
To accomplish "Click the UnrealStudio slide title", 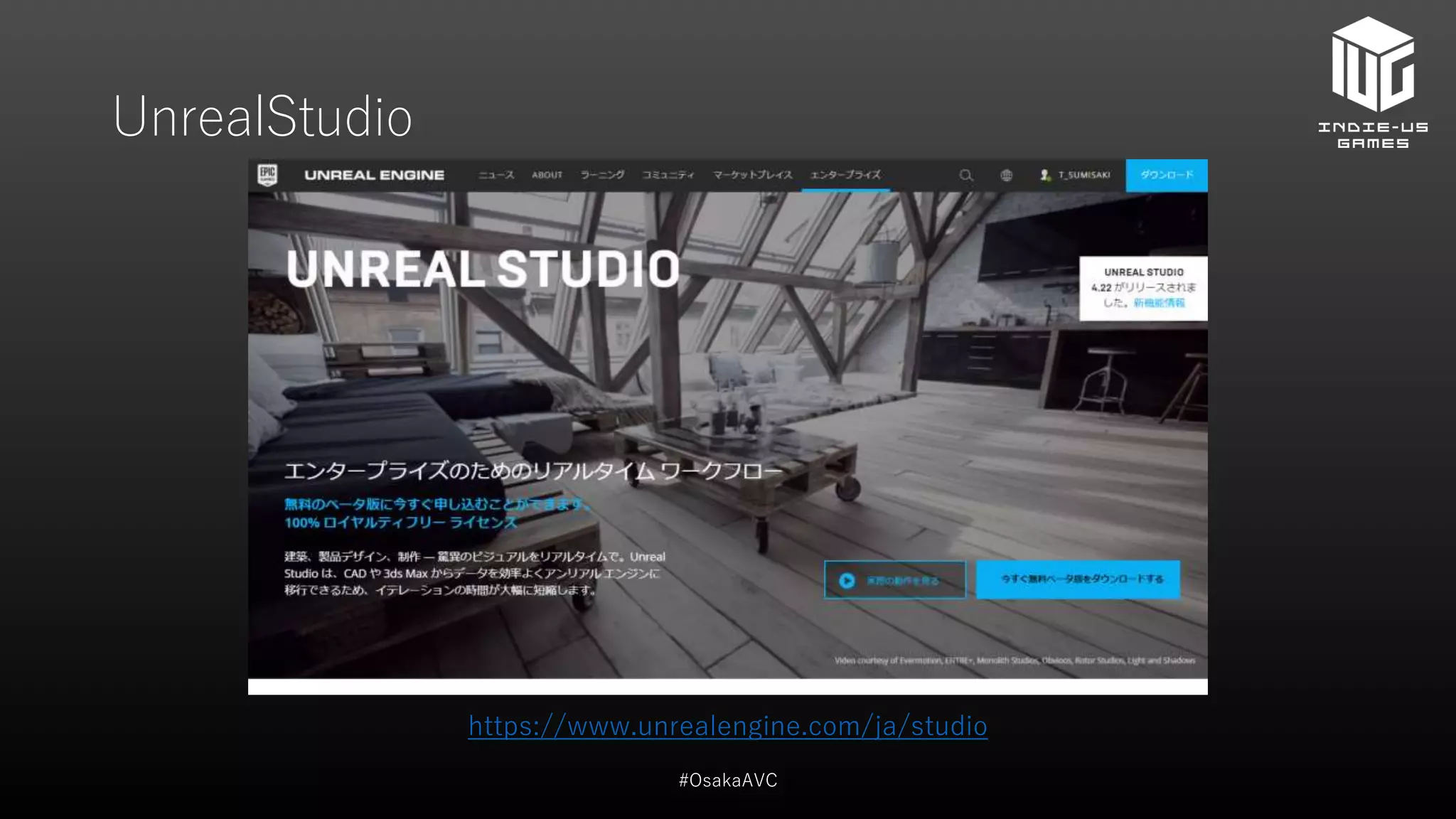I will click(262, 116).
